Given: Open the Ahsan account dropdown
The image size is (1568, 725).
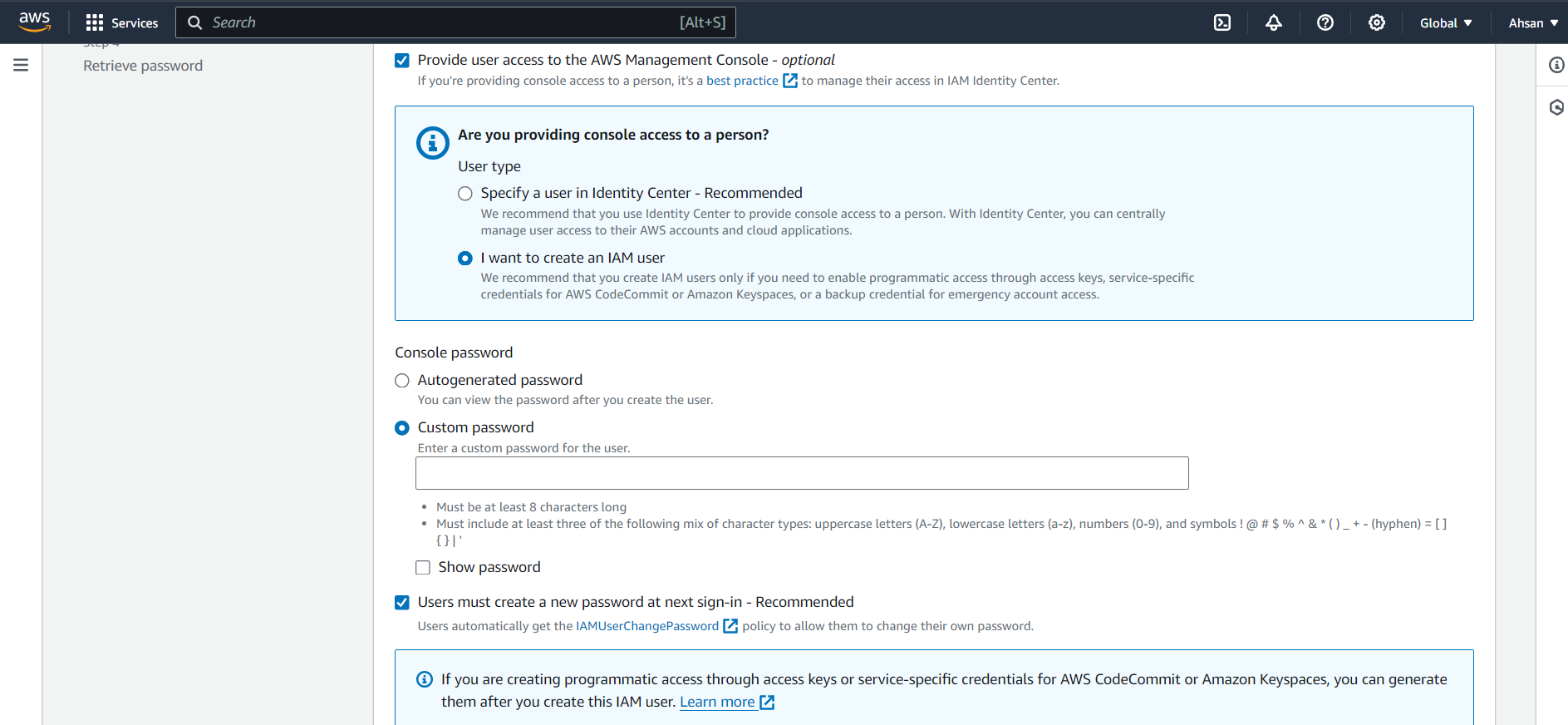Looking at the screenshot, I should (1533, 22).
